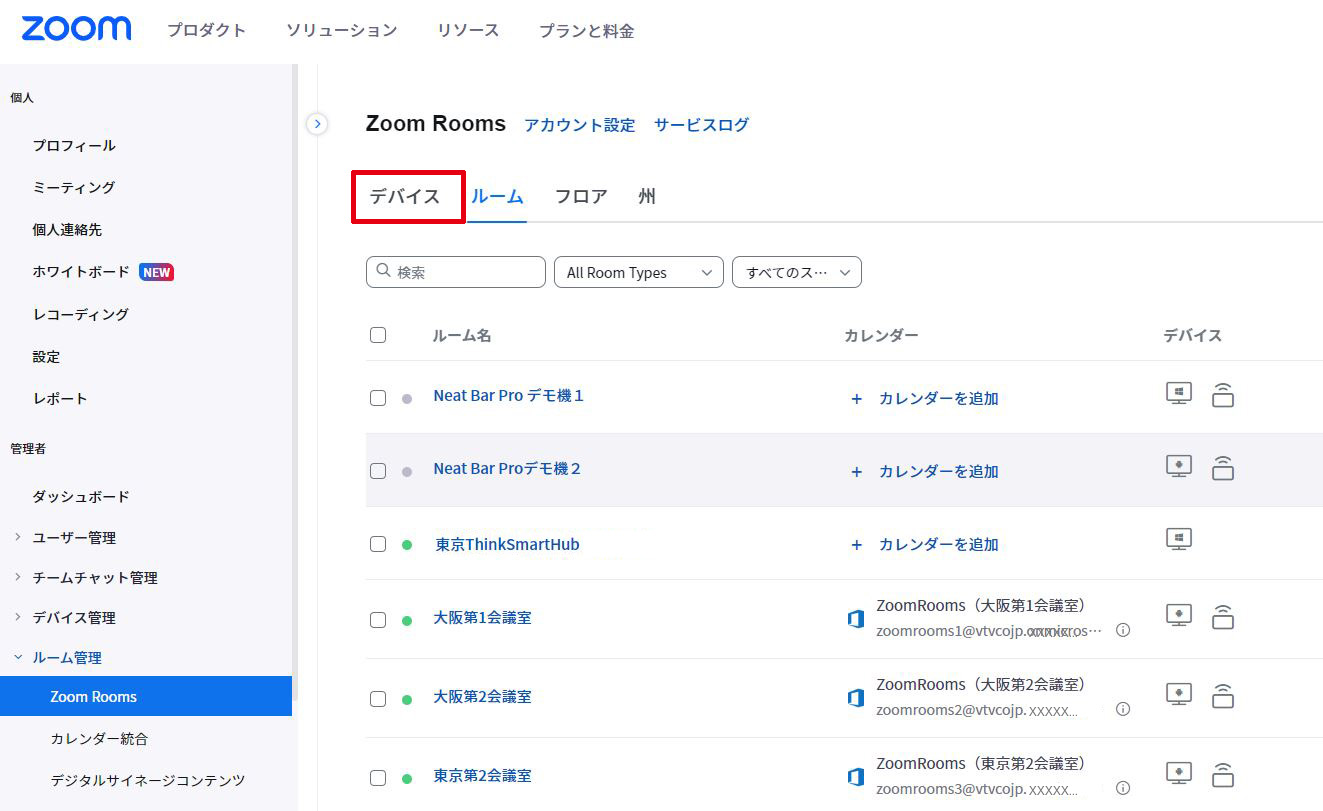Go to プロフィール in the sidebar
Image resolution: width=1323 pixels, height=811 pixels.
tap(74, 146)
